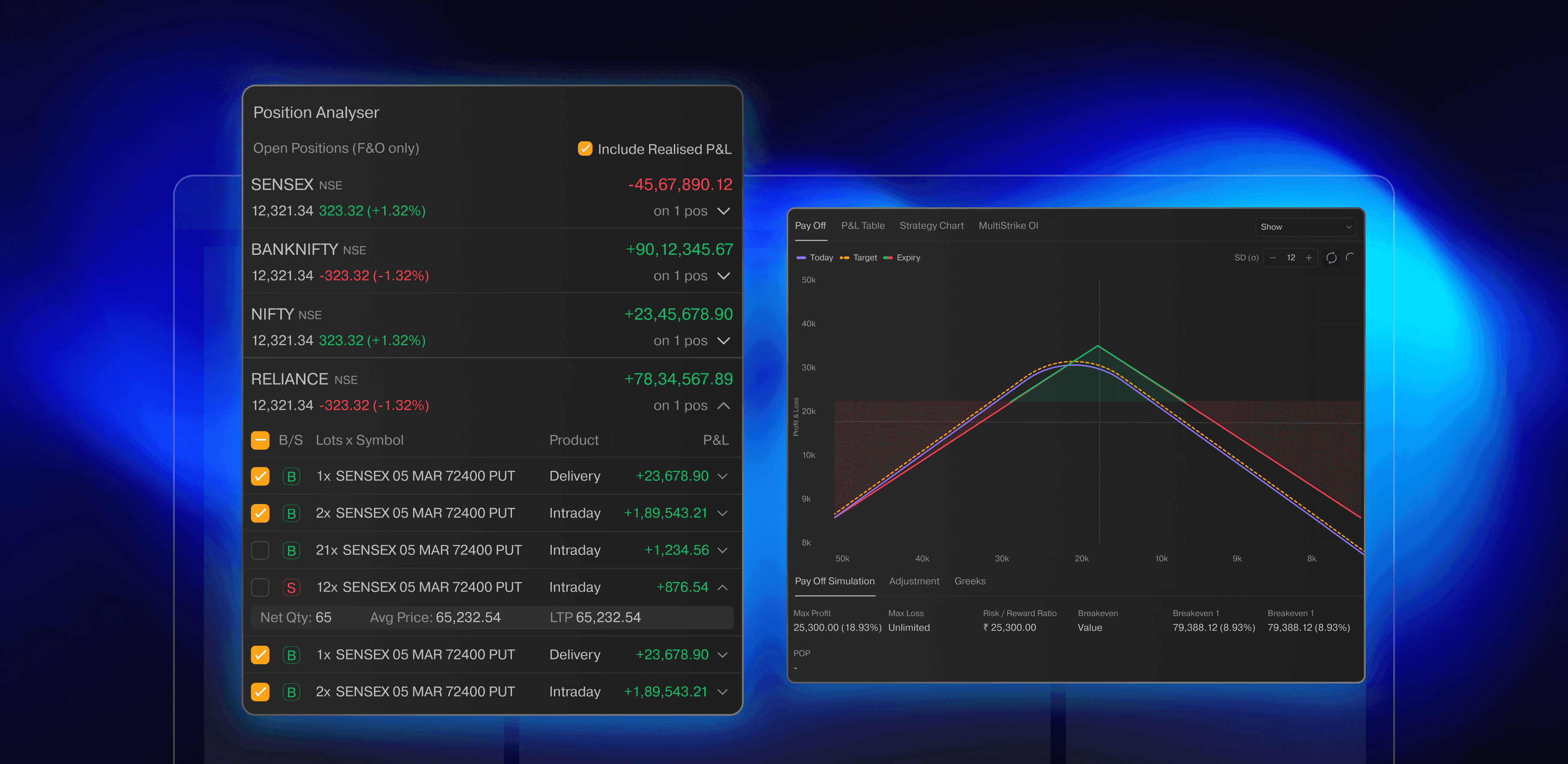Click the P&L column header

point(715,440)
